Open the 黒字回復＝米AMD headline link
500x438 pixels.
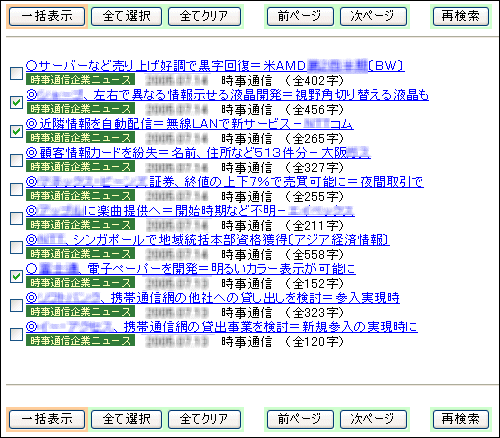click(215, 66)
